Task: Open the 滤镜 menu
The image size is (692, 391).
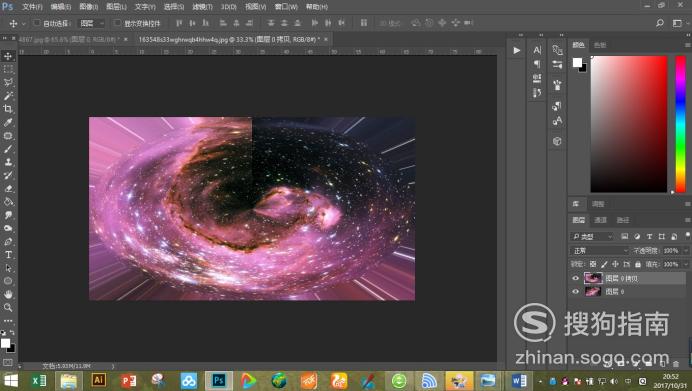Action: point(202,7)
